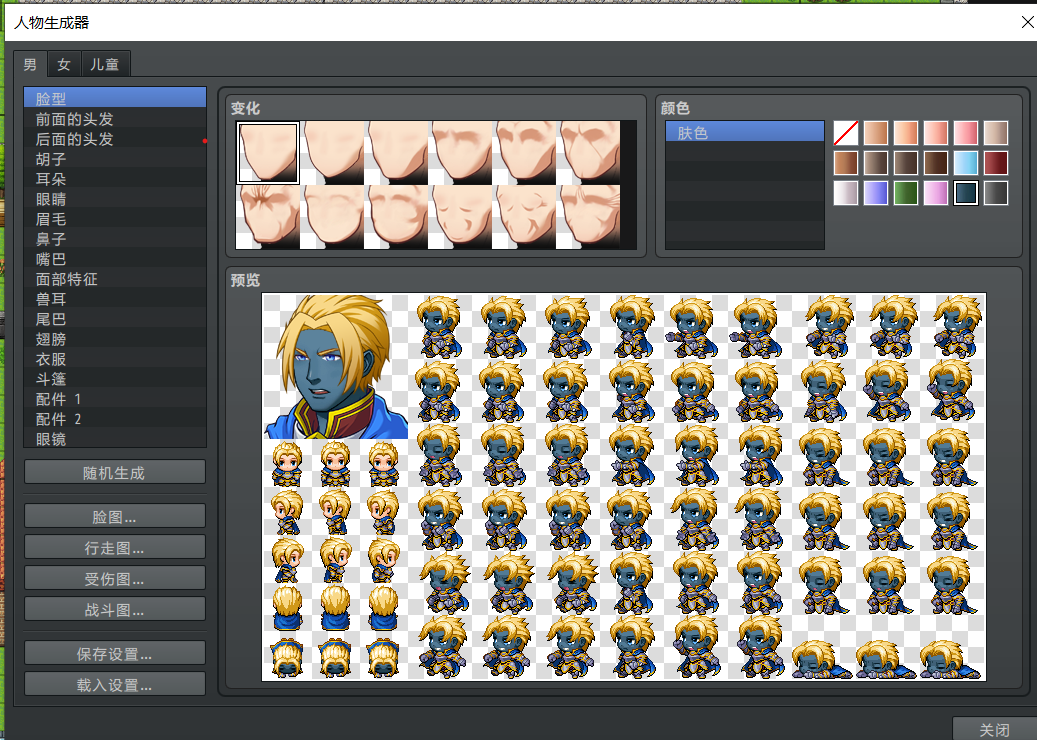This screenshot has width=1037, height=740.
Task: Select 胡子 in the parts list
Action: (115, 159)
